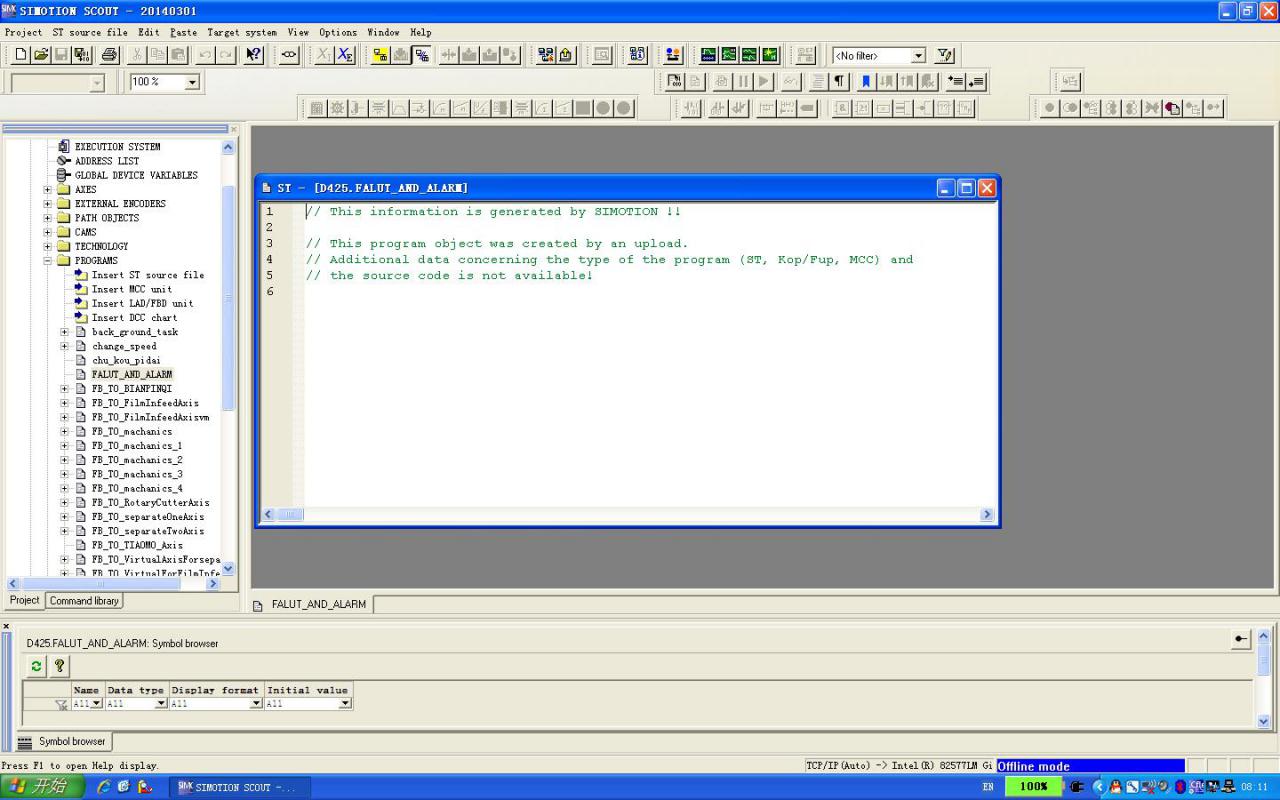This screenshot has width=1280, height=800.
Task: Open the third green trace chart icon
Action: [x=749, y=55]
